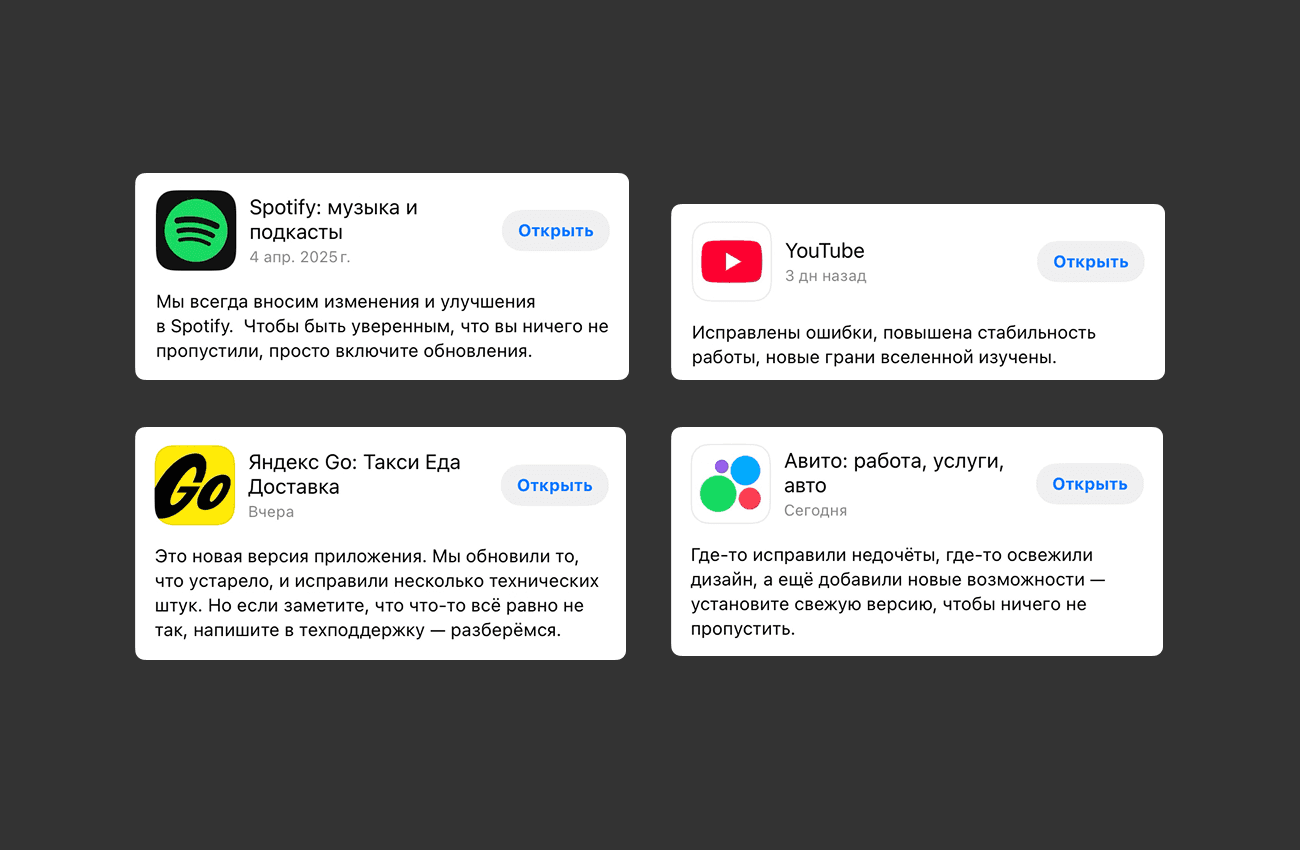Click the Яндекс Go app icon
The image size is (1300, 850).
pos(195,485)
